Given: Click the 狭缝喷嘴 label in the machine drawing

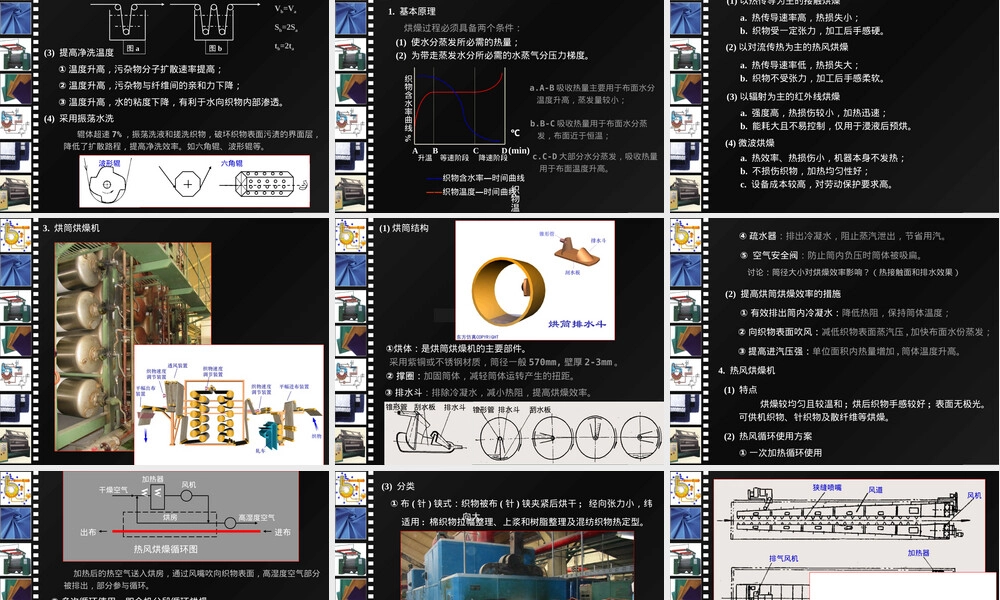Looking at the screenshot, I should [827, 488].
